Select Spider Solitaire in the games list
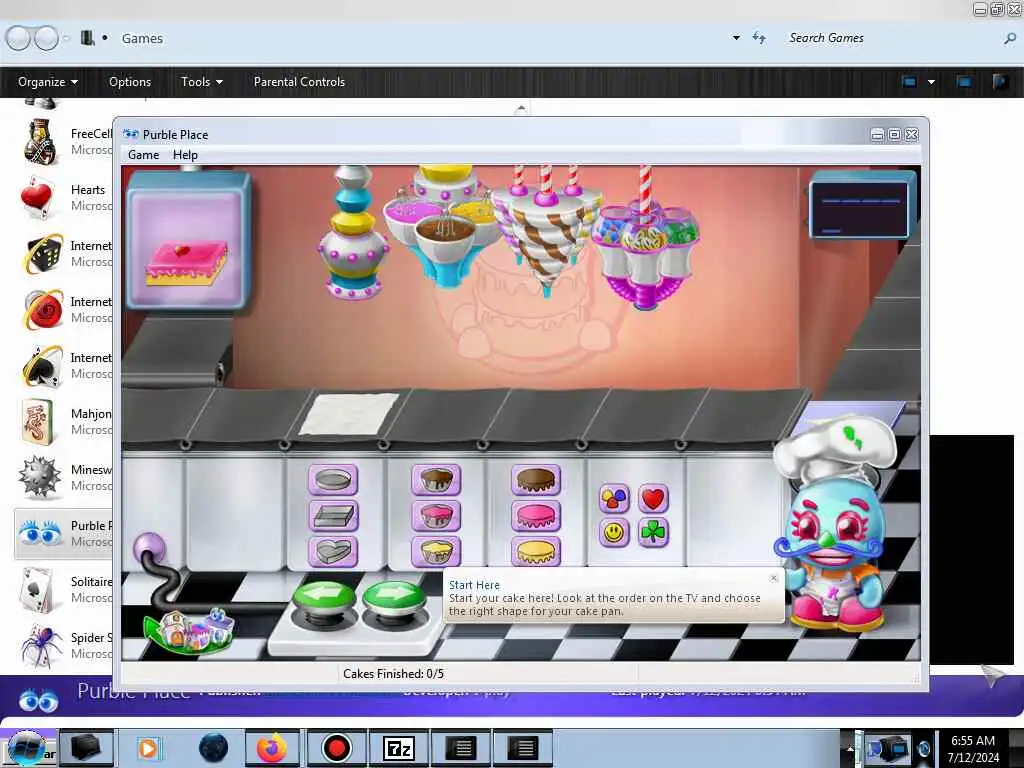 (x=64, y=646)
